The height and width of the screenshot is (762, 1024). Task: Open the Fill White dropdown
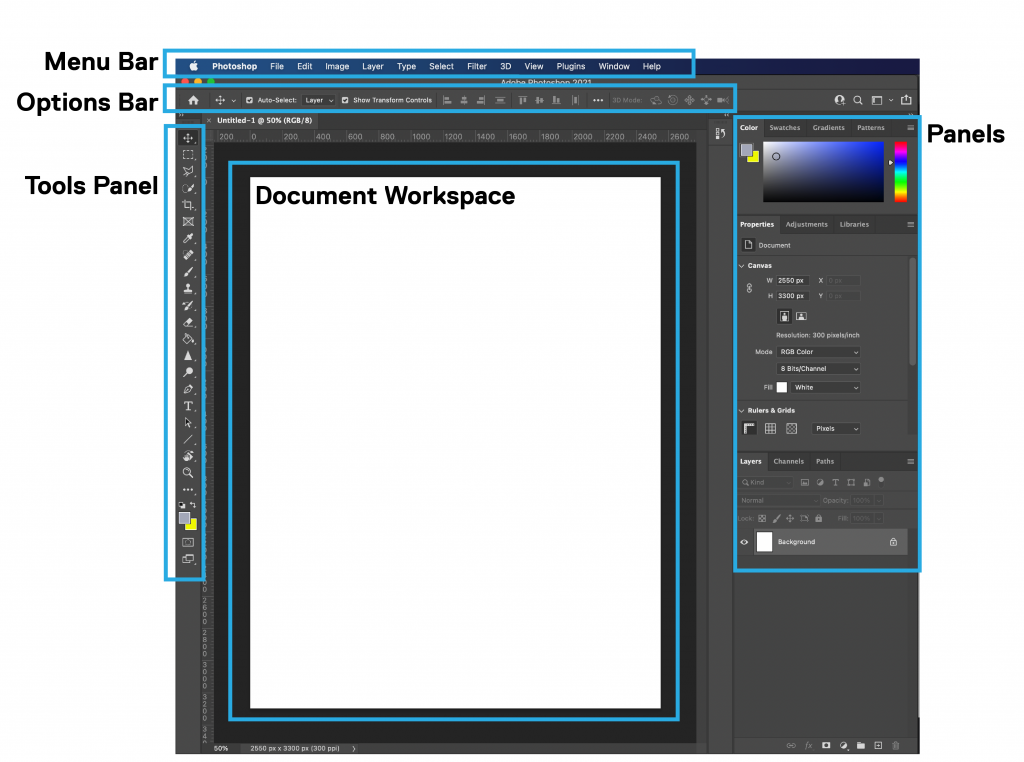[825, 388]
